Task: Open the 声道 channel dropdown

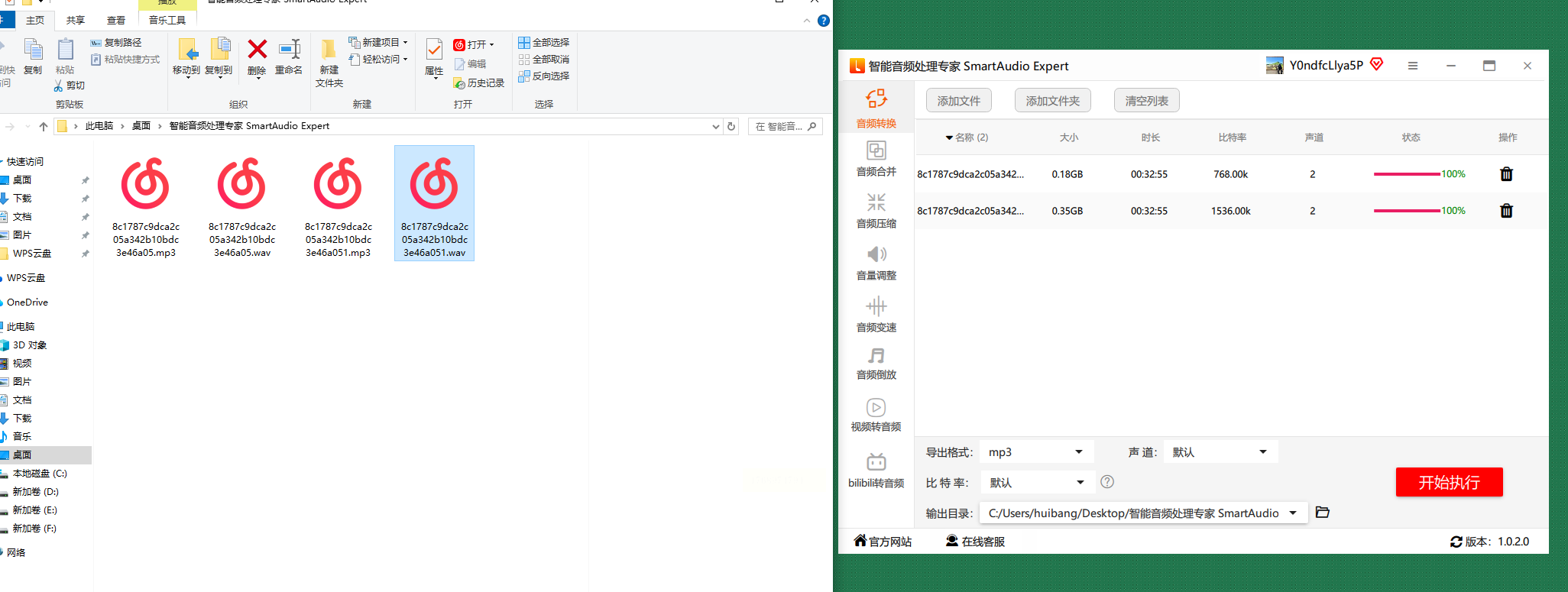Action: (x=1221, y=452)
